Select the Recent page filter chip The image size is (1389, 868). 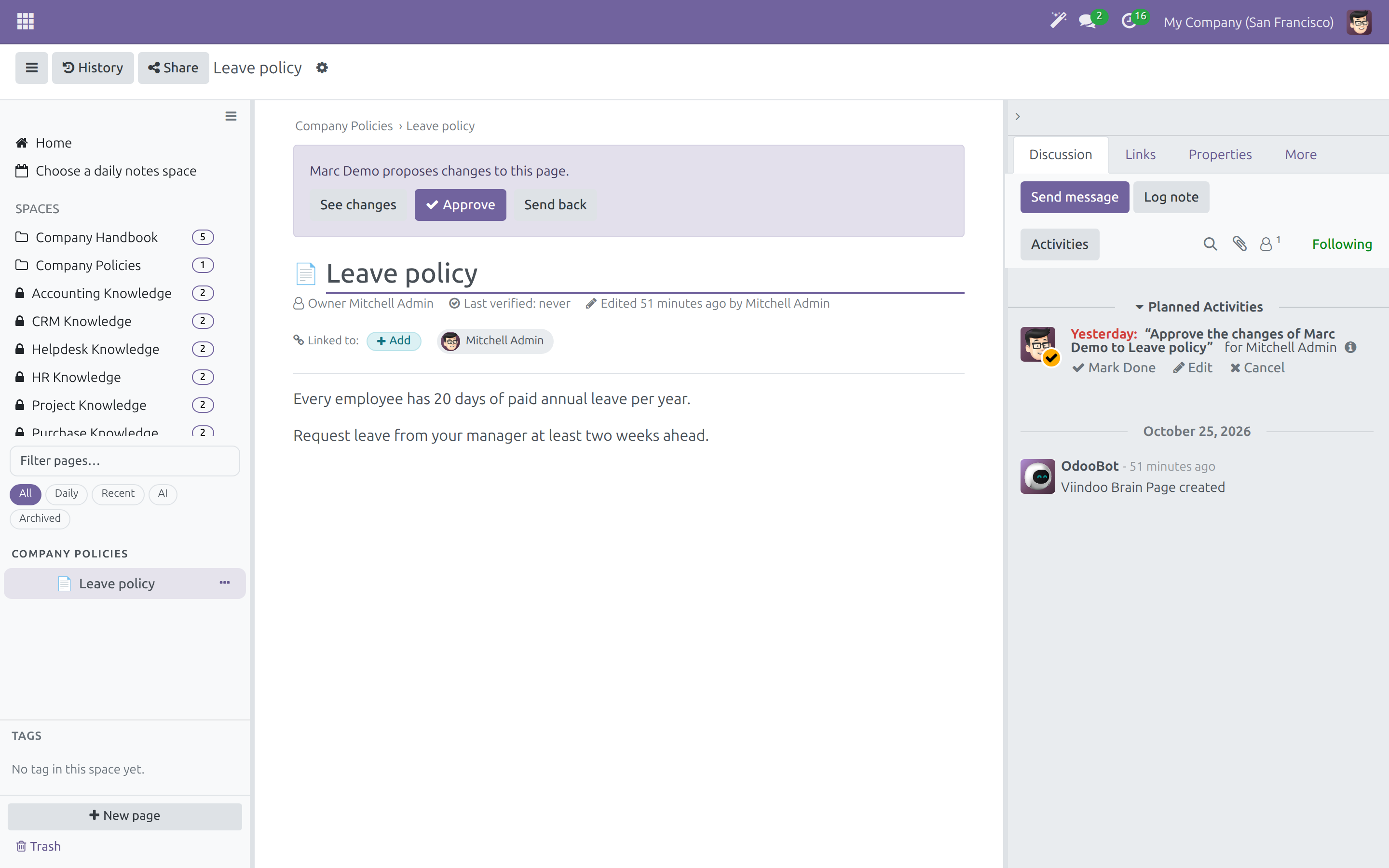pyautogui.click(x=118, y=493)
